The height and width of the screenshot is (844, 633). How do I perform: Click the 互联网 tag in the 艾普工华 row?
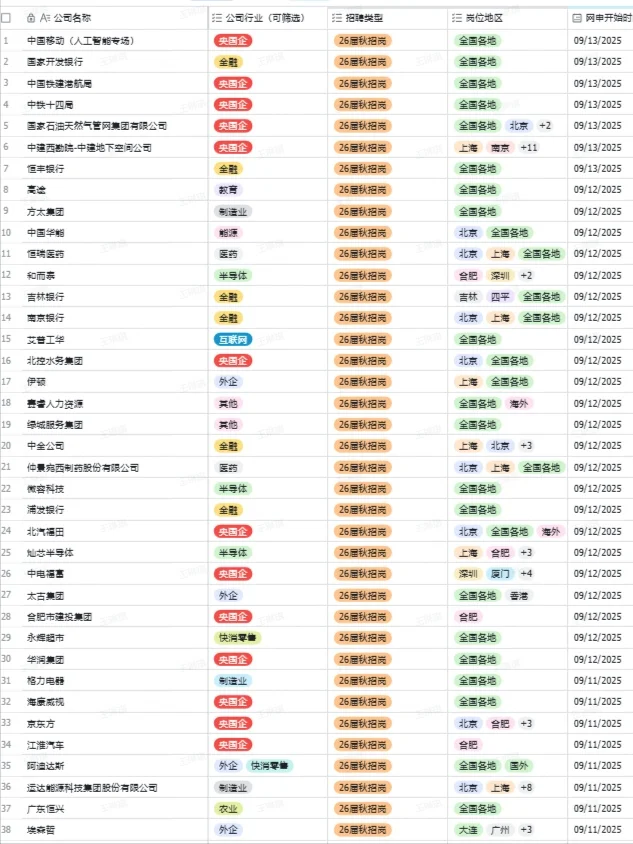(x=233, y=340)
